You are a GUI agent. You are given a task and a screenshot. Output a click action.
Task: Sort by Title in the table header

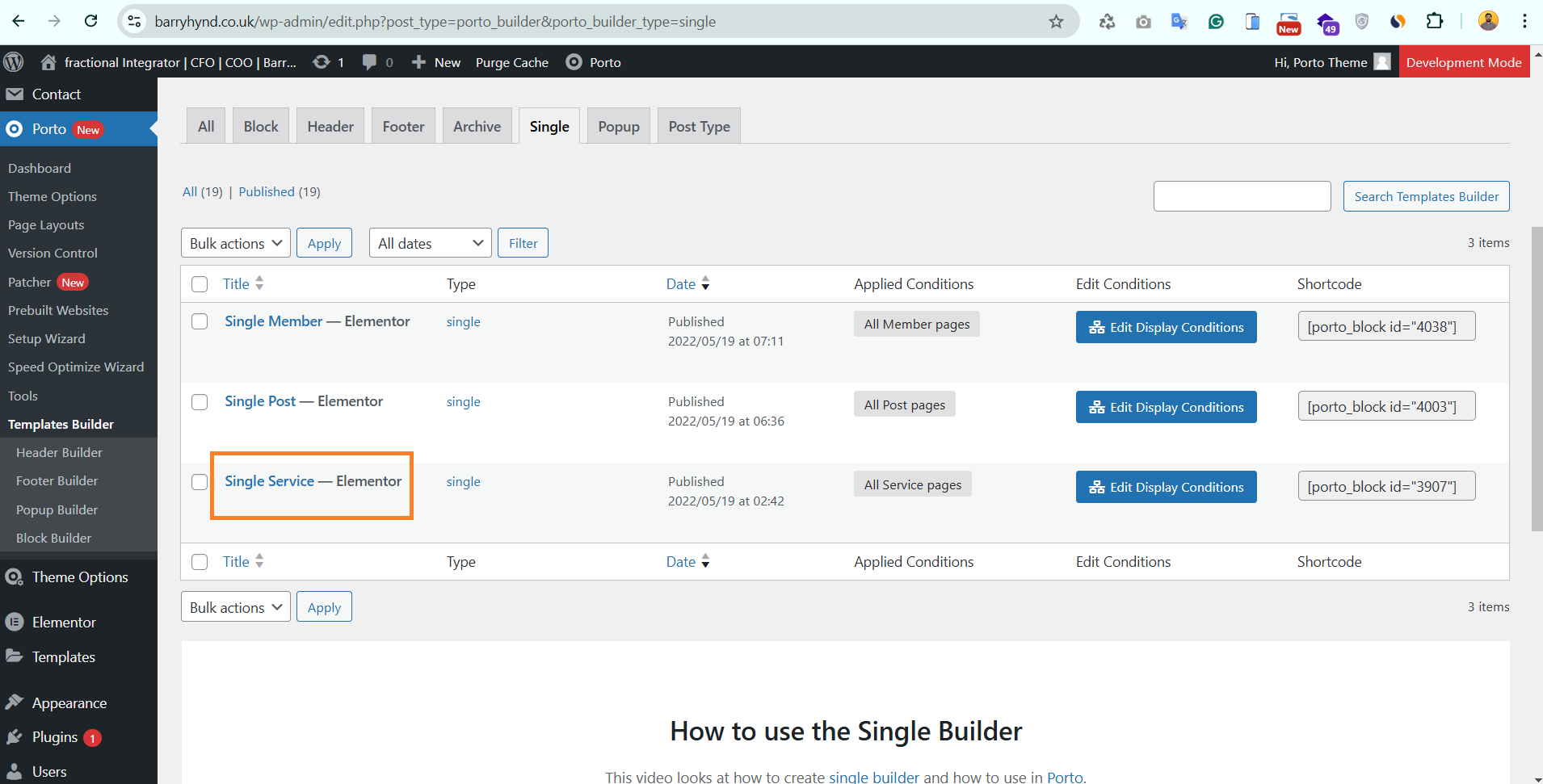tap(243, 283)
